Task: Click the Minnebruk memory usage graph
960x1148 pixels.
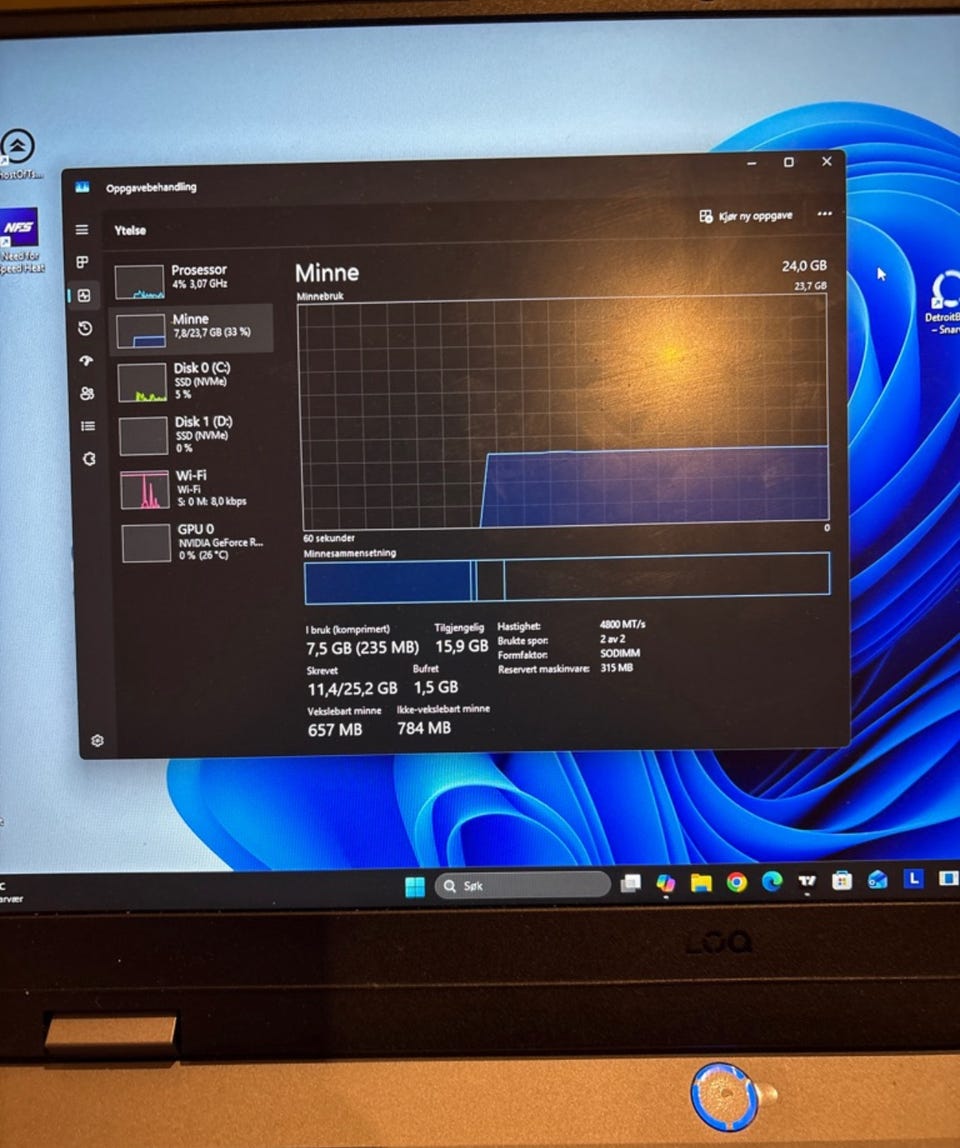Action: pos(564,413)
